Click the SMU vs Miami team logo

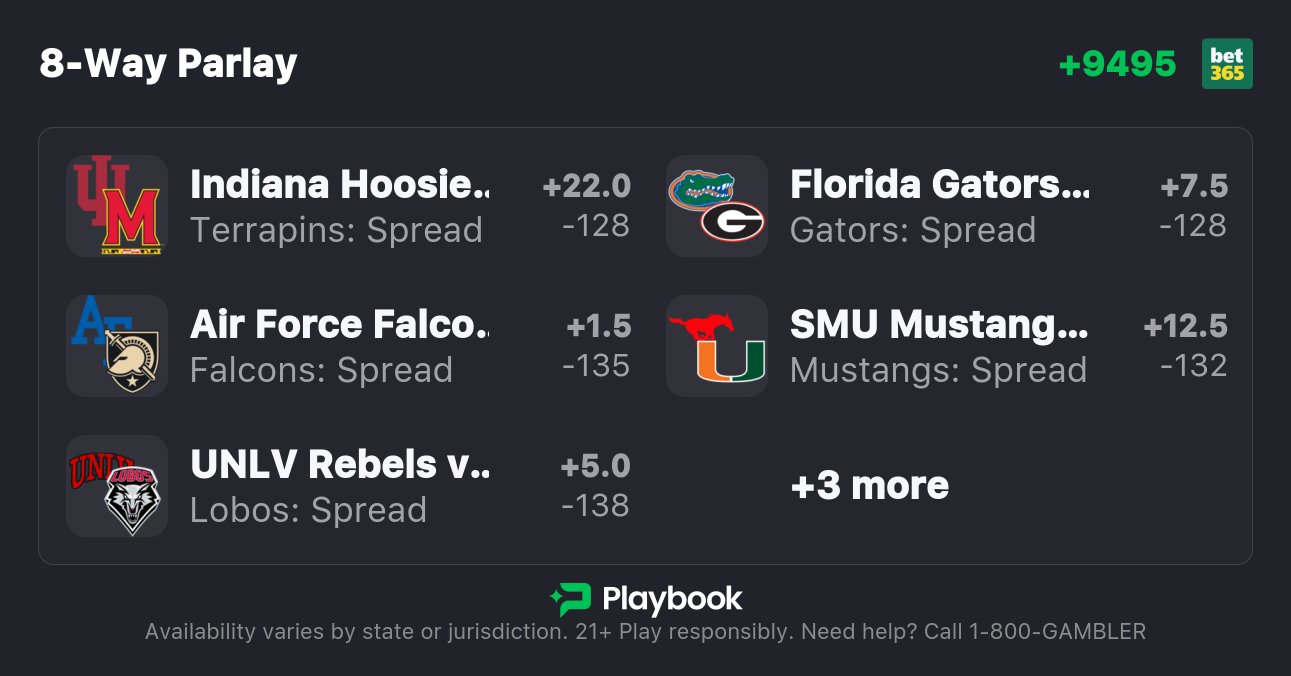click(716, 346)
